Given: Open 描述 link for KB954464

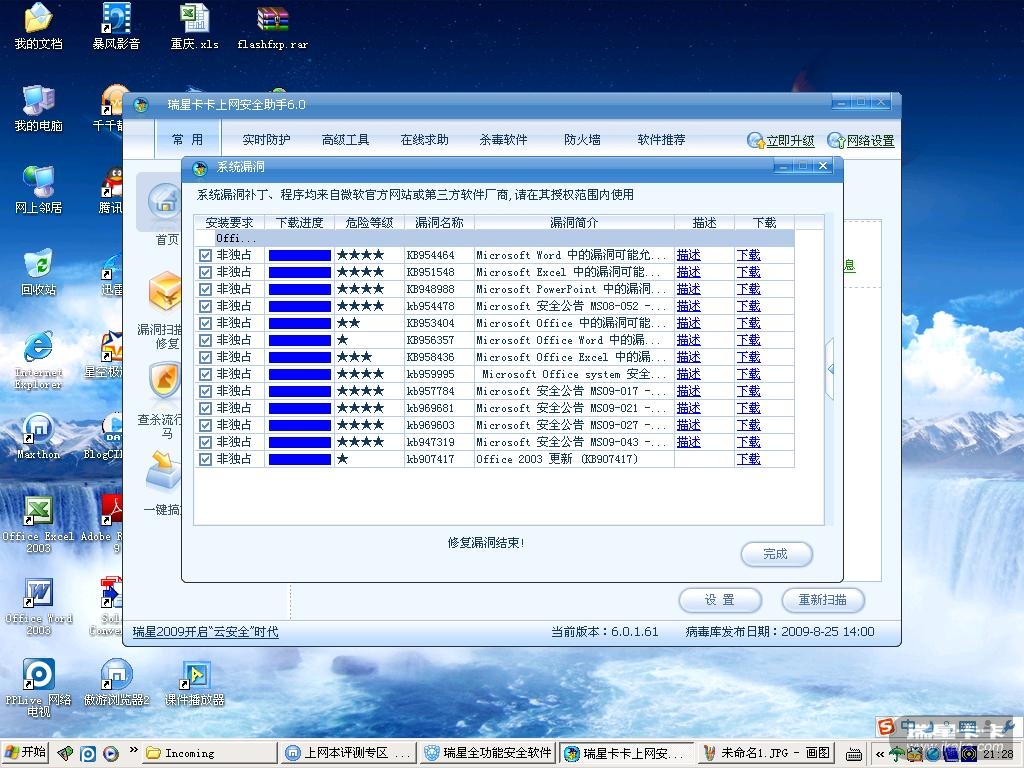Looking at the screenshot, I should point(688,255).
